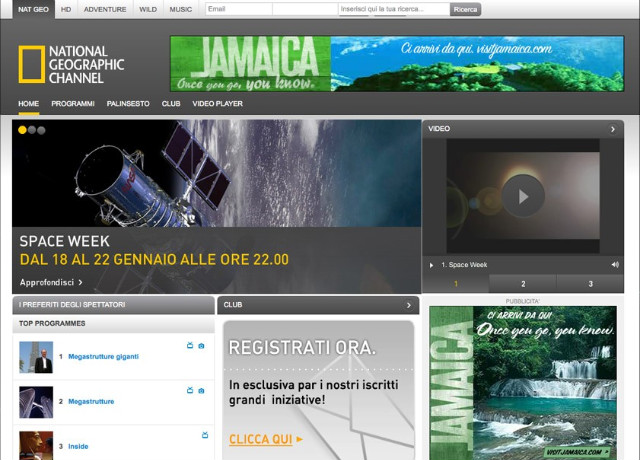Click the Ricerca search button

pos(465,9)
